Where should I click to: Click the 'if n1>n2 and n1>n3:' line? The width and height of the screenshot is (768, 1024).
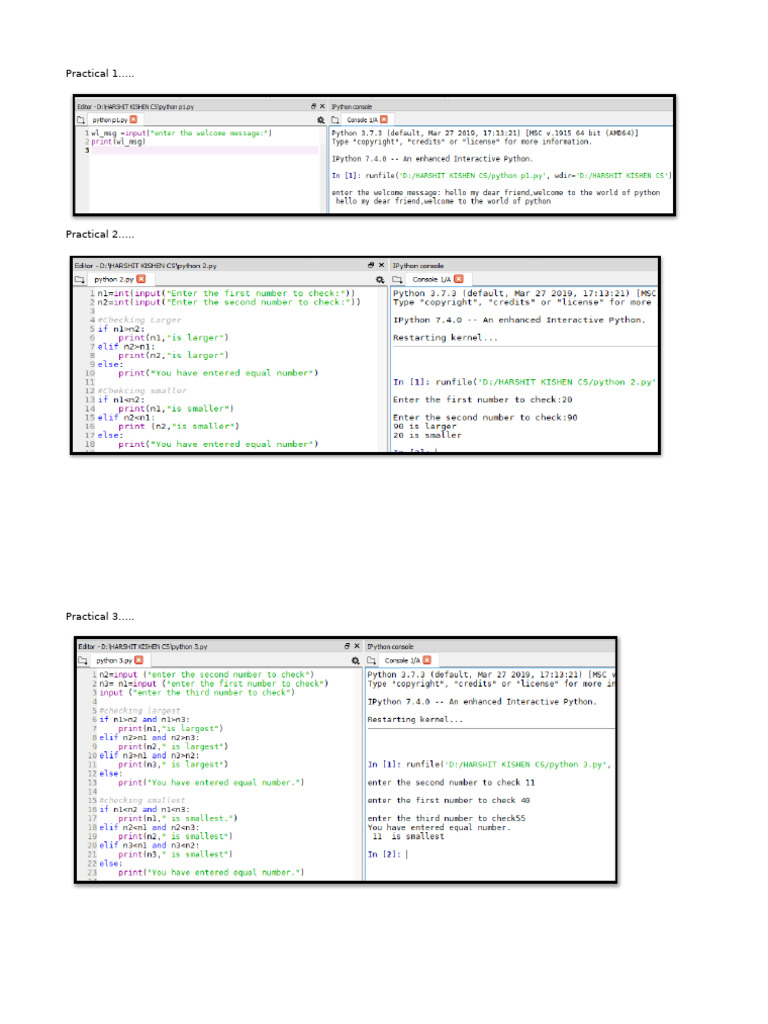coord(144,720)
